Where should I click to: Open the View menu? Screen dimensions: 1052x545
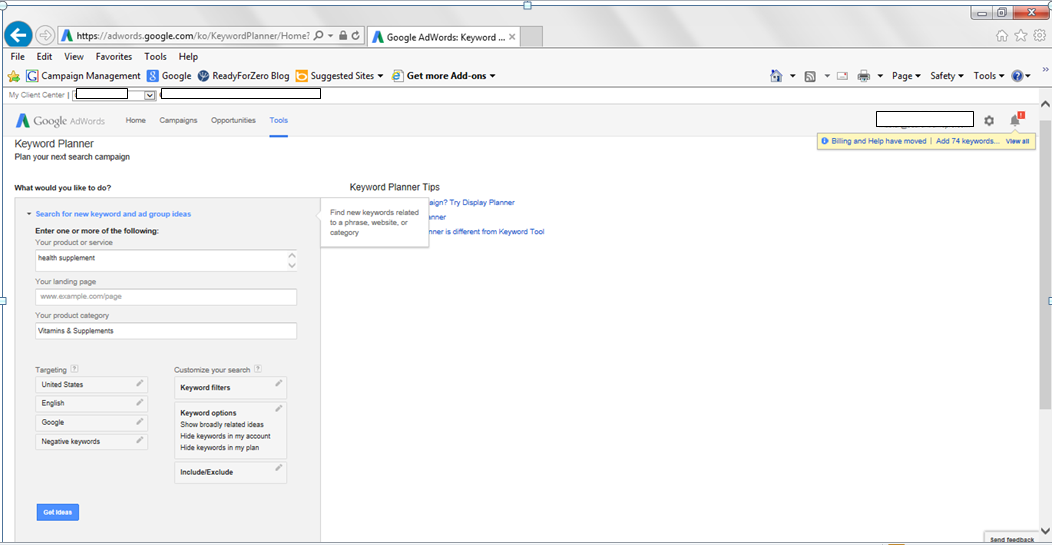(x=74, y=57)
